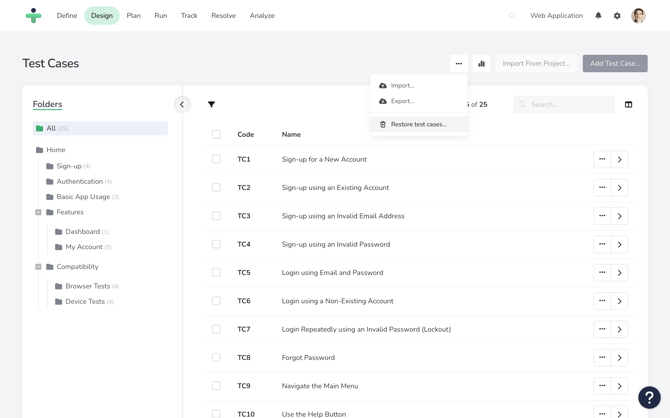Screen dimensions: 670x418
Task: Choose Restore test cases from menu
Action: coord(418,124)
